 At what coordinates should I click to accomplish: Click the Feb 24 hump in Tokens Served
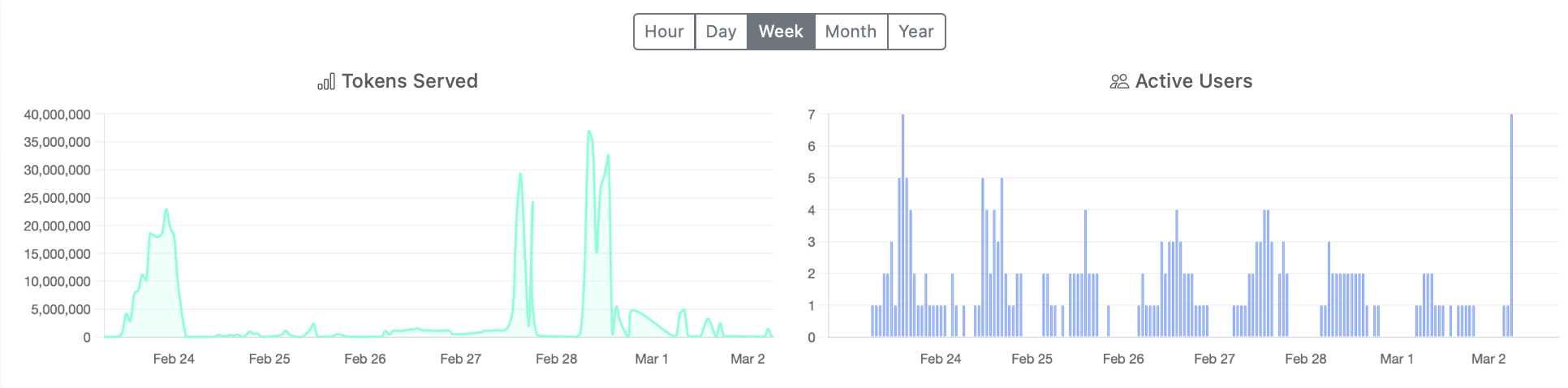(166, 210)
